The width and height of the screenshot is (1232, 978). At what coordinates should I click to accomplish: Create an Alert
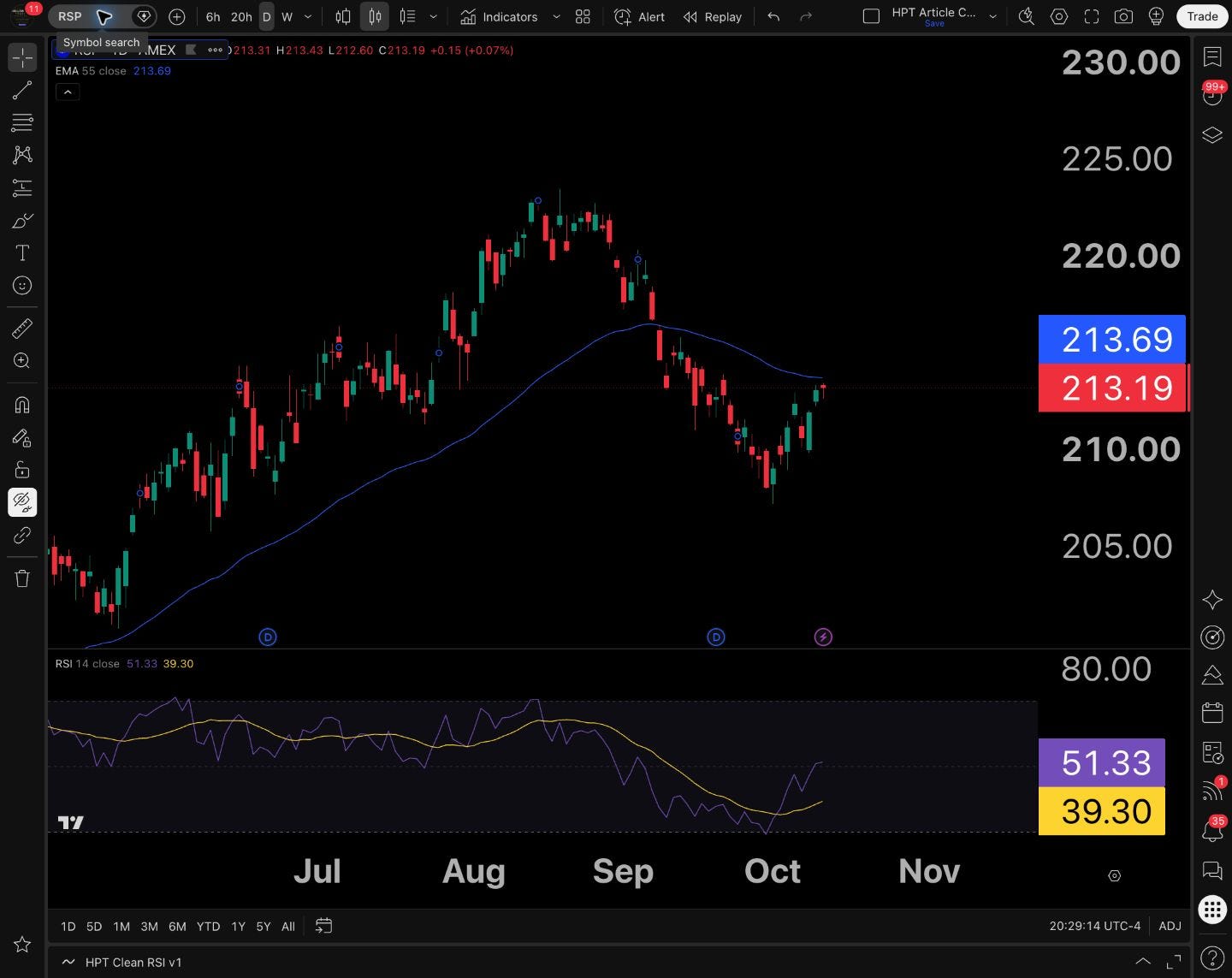tap(639, 16)
